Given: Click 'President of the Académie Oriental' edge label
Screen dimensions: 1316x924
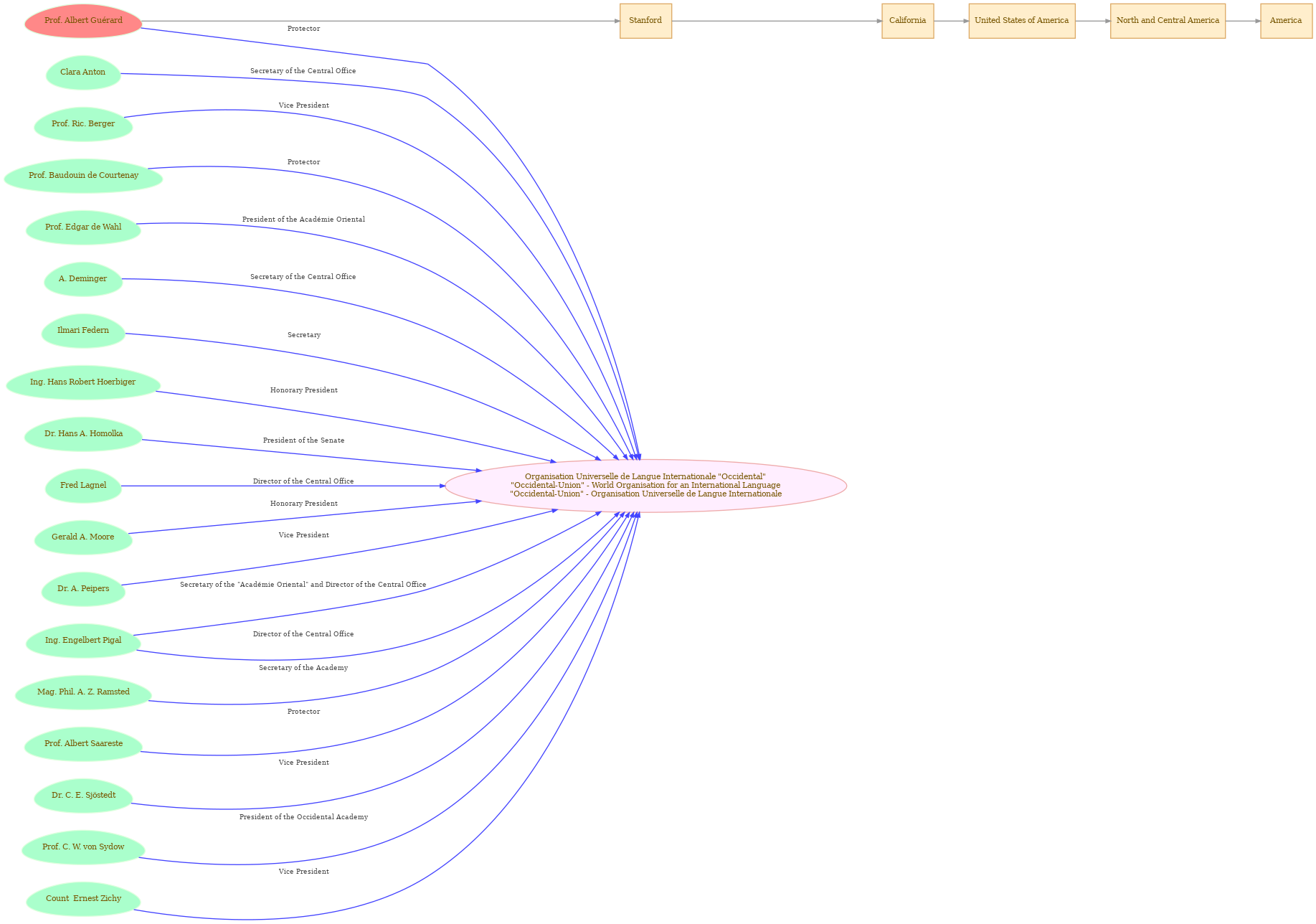Looking at the screenshot, I should [303, 220].
